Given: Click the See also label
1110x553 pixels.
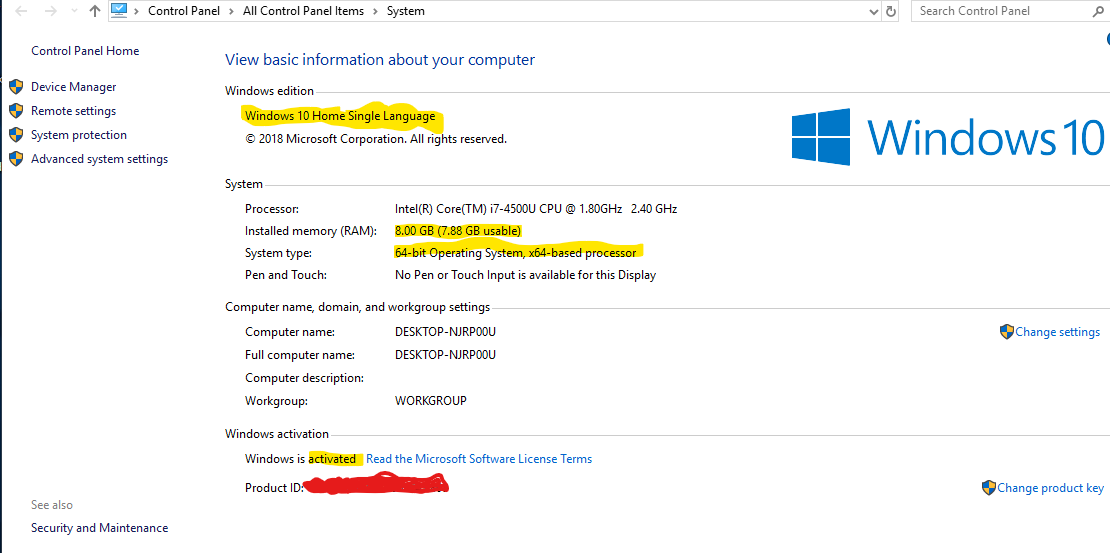Looking at the screenshot, I should pyautogui.click(x=52, y=505).
